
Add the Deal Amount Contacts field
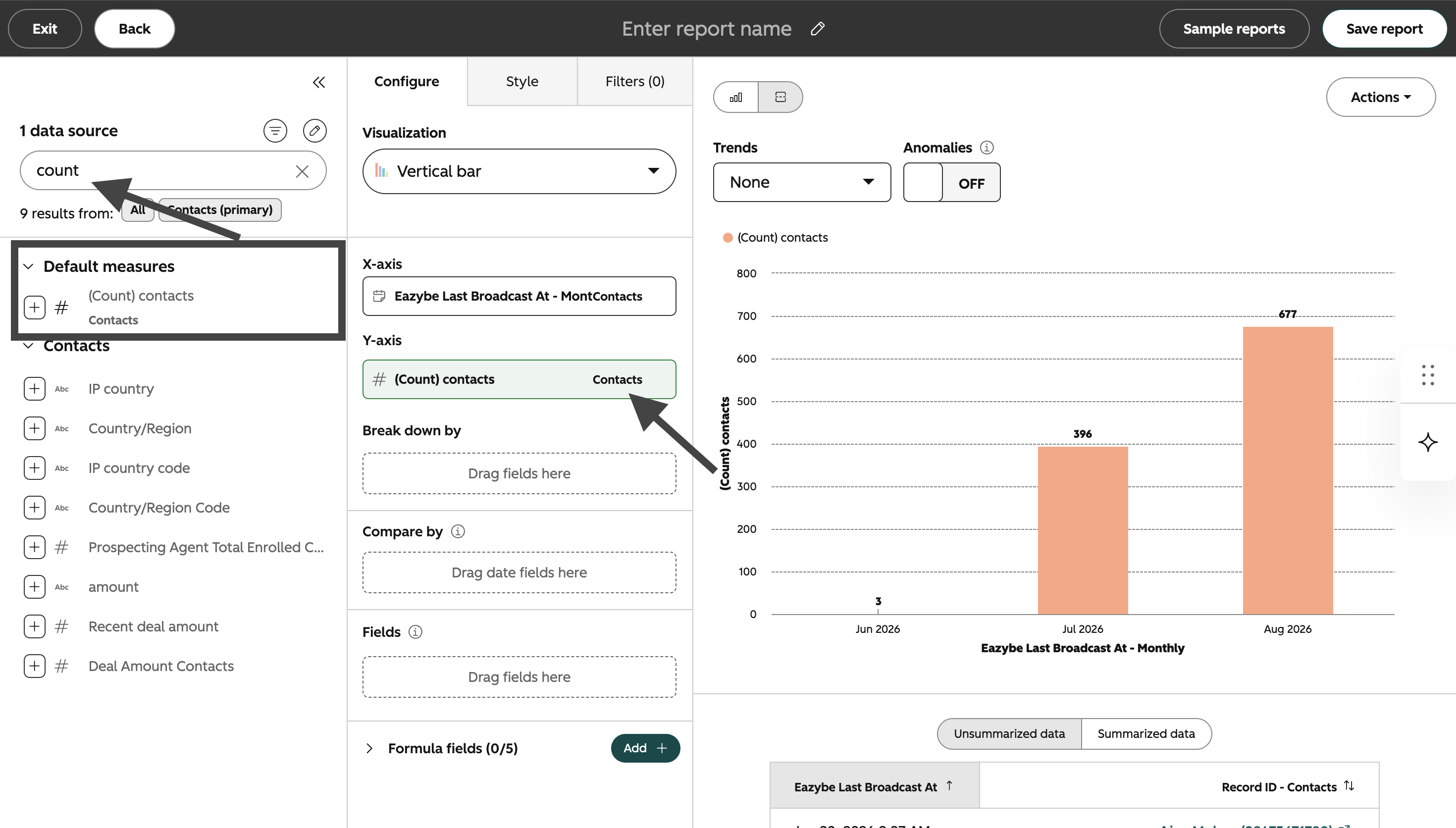[x=35, y=666]
